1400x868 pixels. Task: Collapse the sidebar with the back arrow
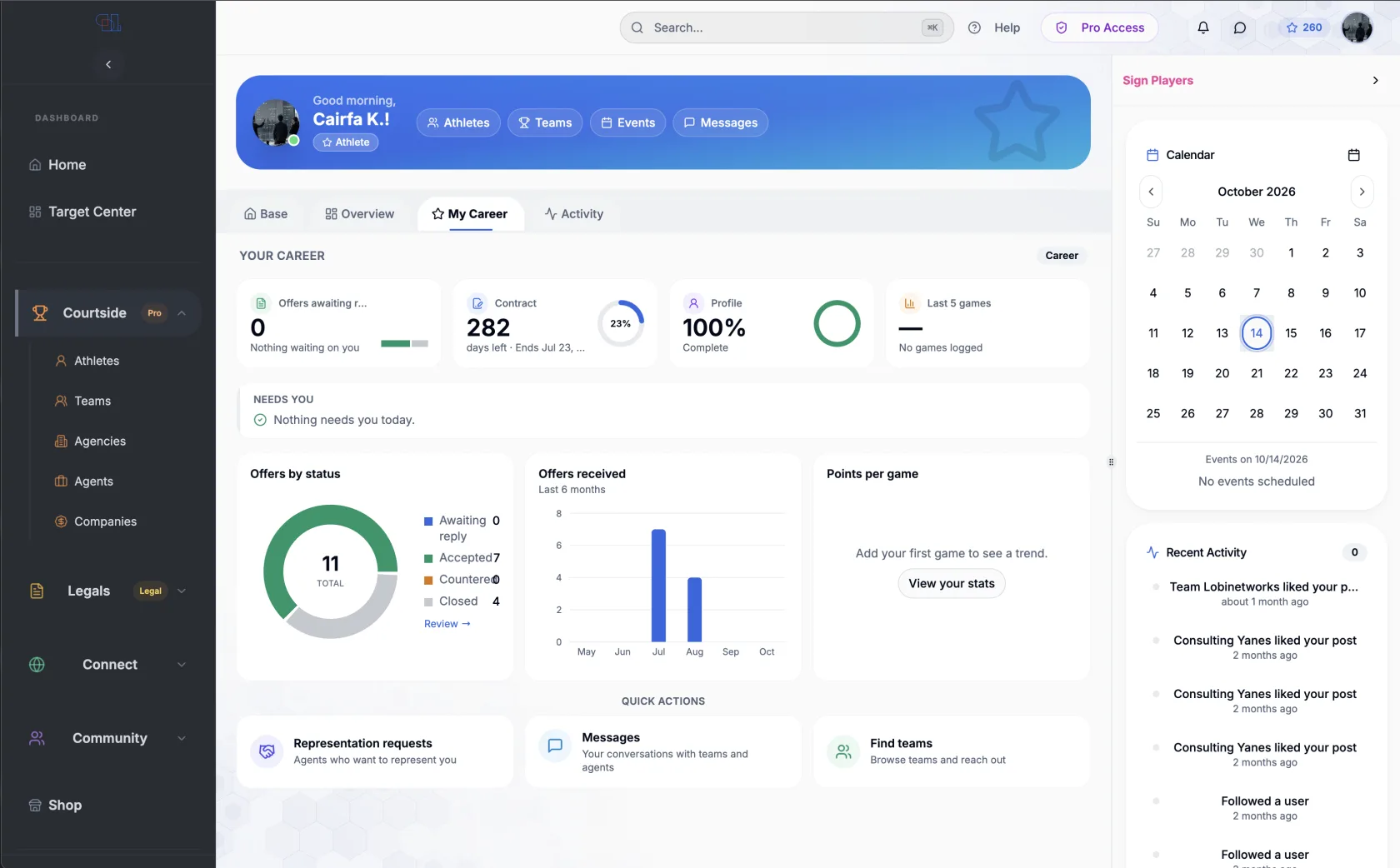[x=108, y=64]
